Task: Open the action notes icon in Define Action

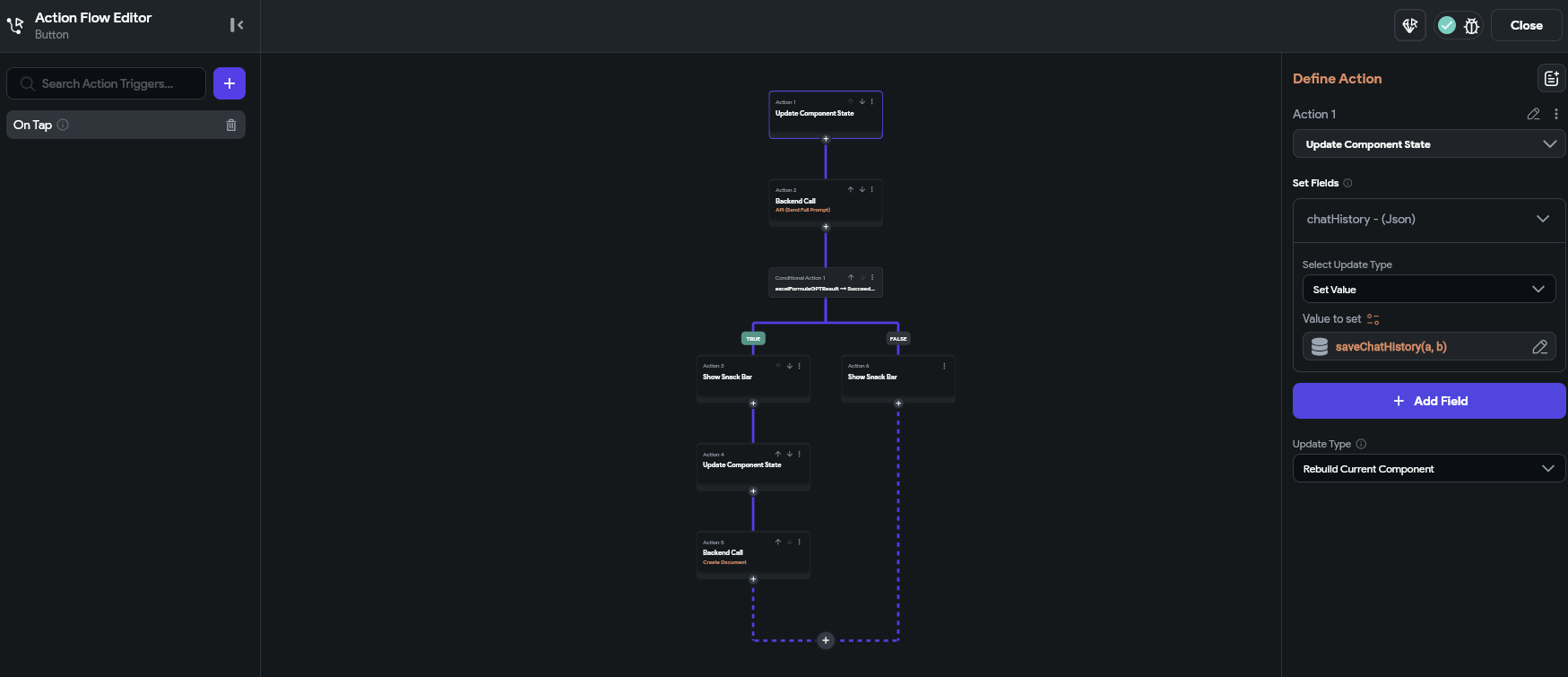Action: click(1551, 79)
